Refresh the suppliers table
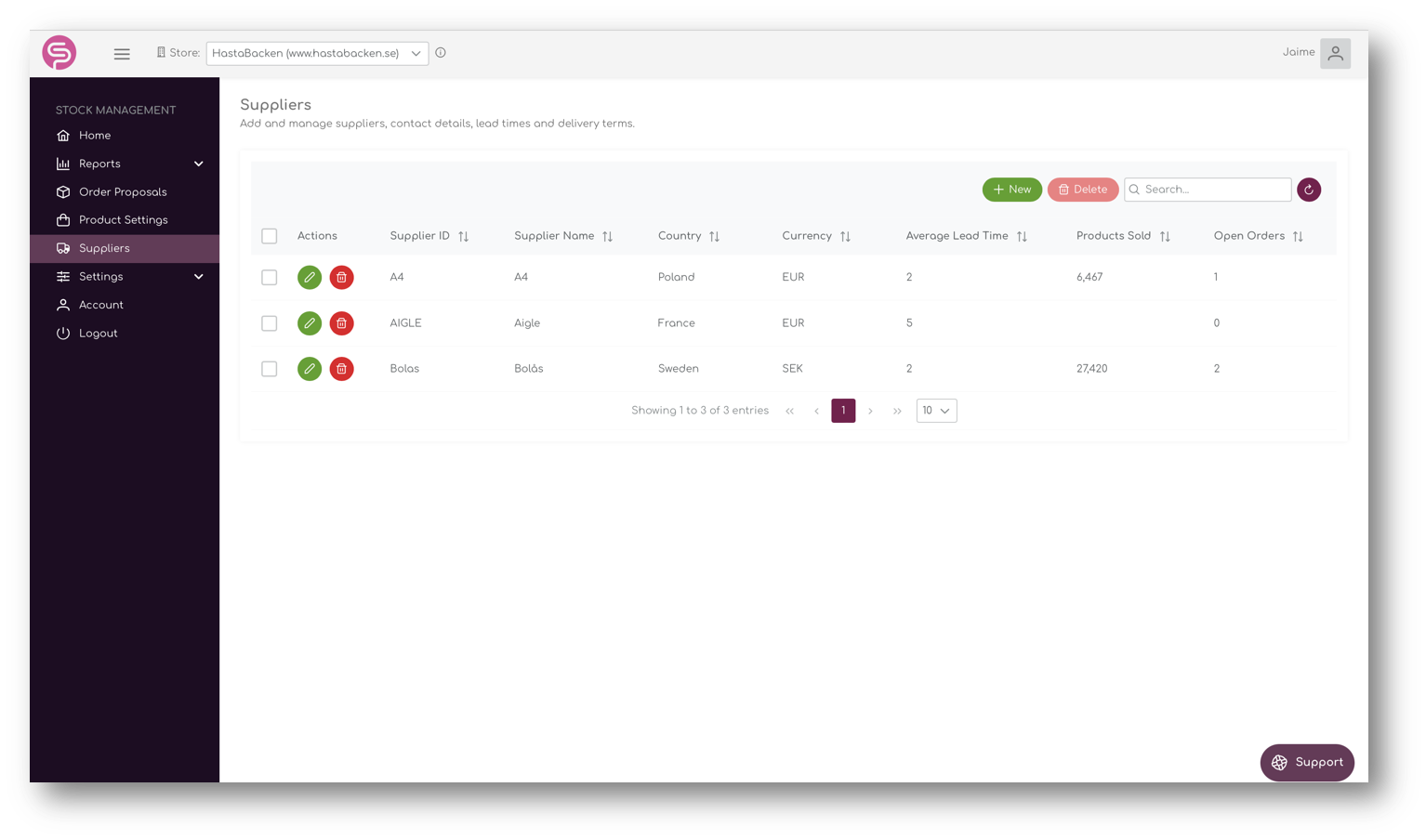Viewport: 1426px width, 840px height. click(1309, 190)
